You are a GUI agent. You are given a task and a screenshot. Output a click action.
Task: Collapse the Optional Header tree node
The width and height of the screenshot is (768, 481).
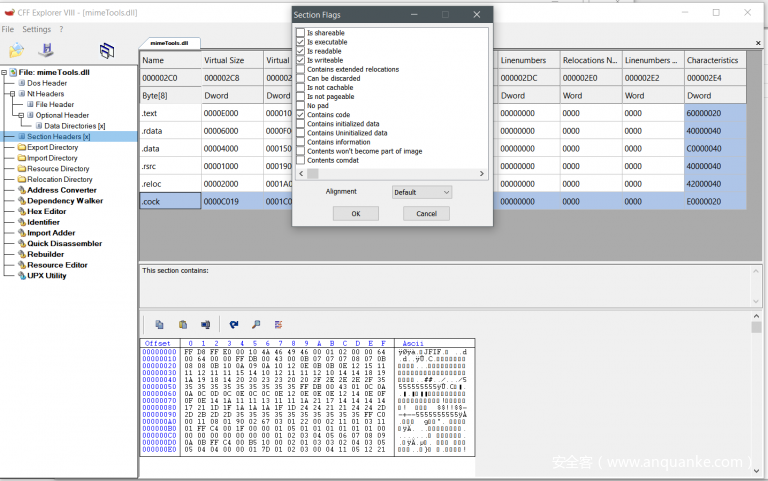click(21, 115)
